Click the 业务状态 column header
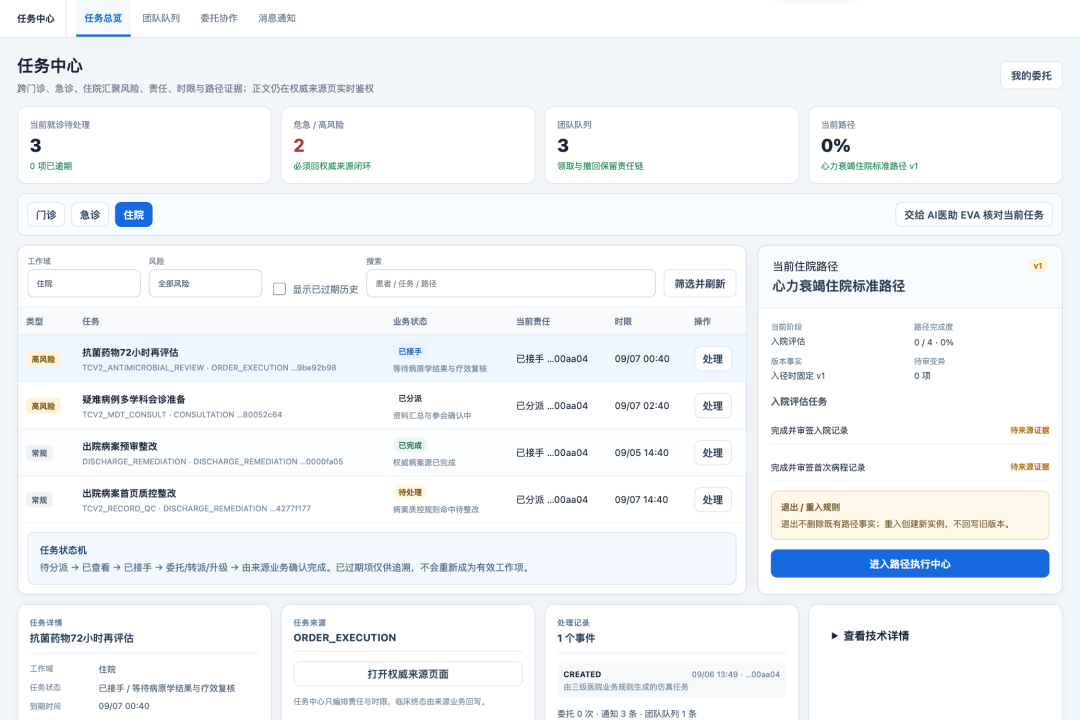This screenshot has width=1080, height=720. [x=410, y=321]
